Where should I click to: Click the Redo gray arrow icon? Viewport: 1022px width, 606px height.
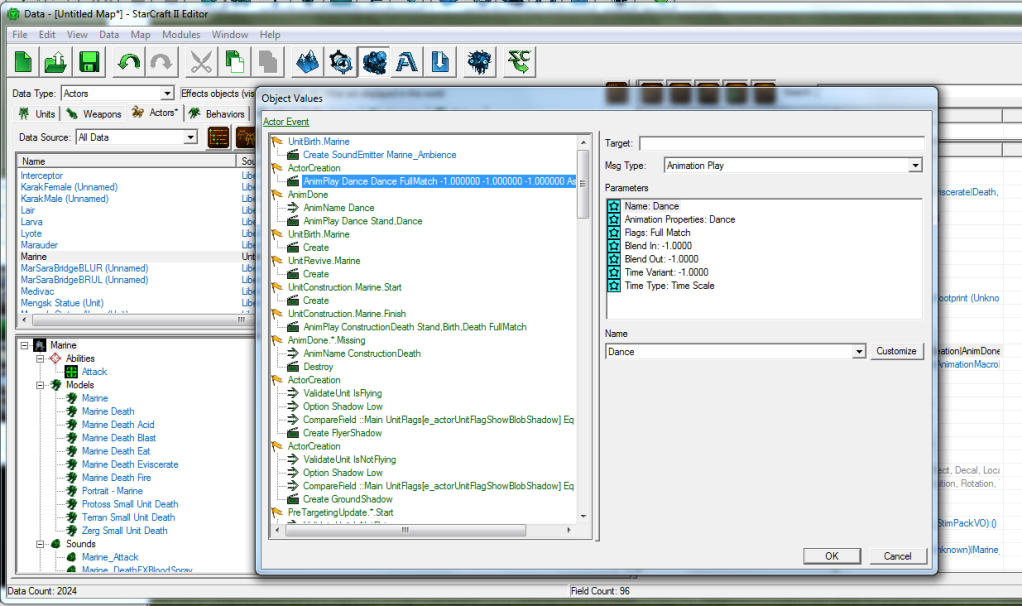click(x=161, y=63)
